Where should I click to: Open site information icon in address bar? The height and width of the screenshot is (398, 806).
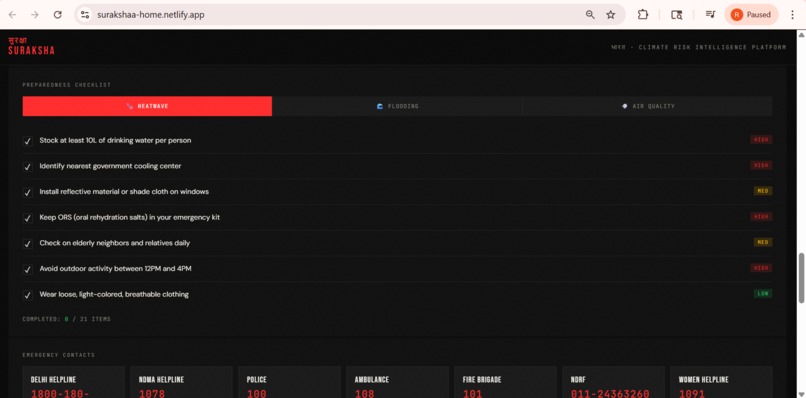click(85, 15)
